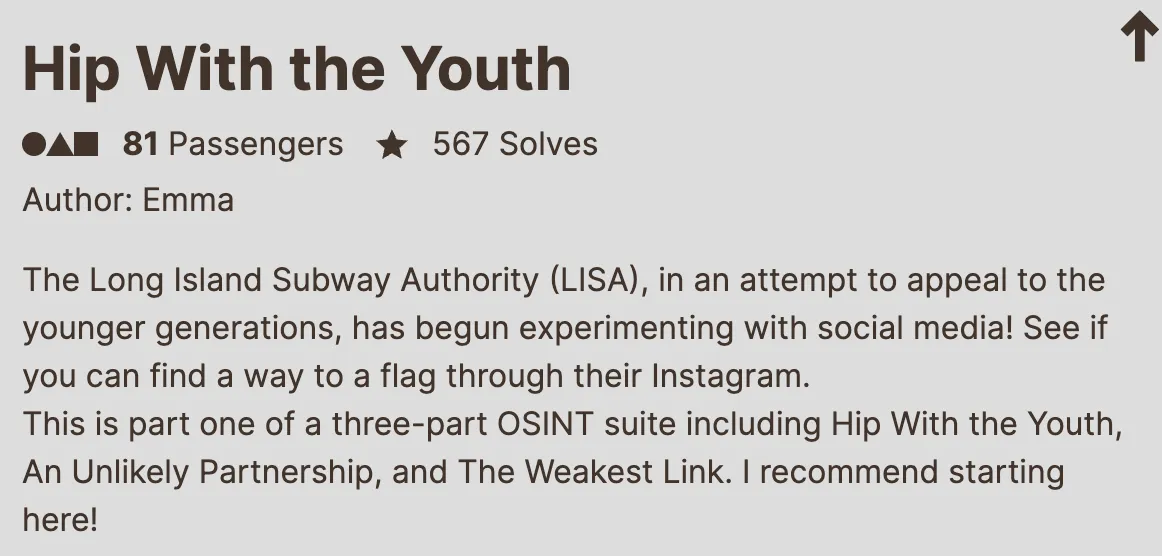Select the Passengers label

coord(256,145)
